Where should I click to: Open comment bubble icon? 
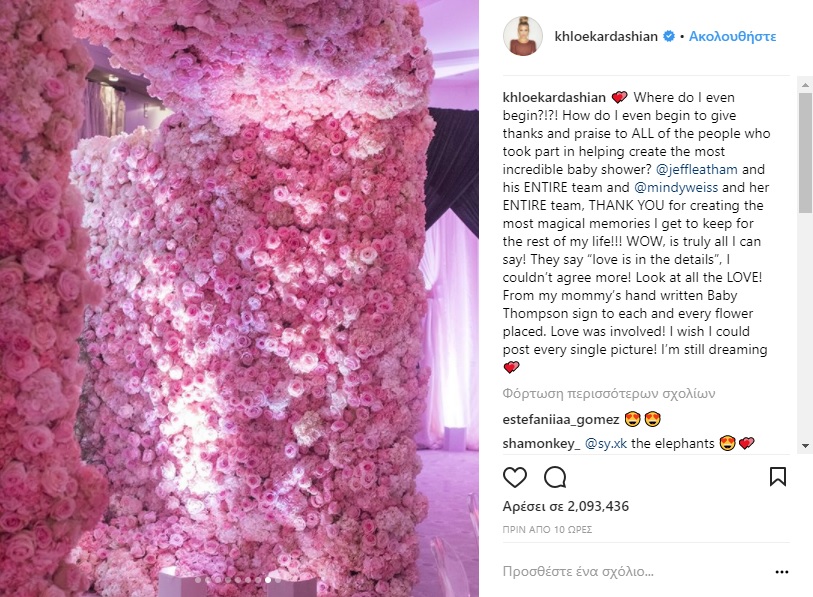555,477
